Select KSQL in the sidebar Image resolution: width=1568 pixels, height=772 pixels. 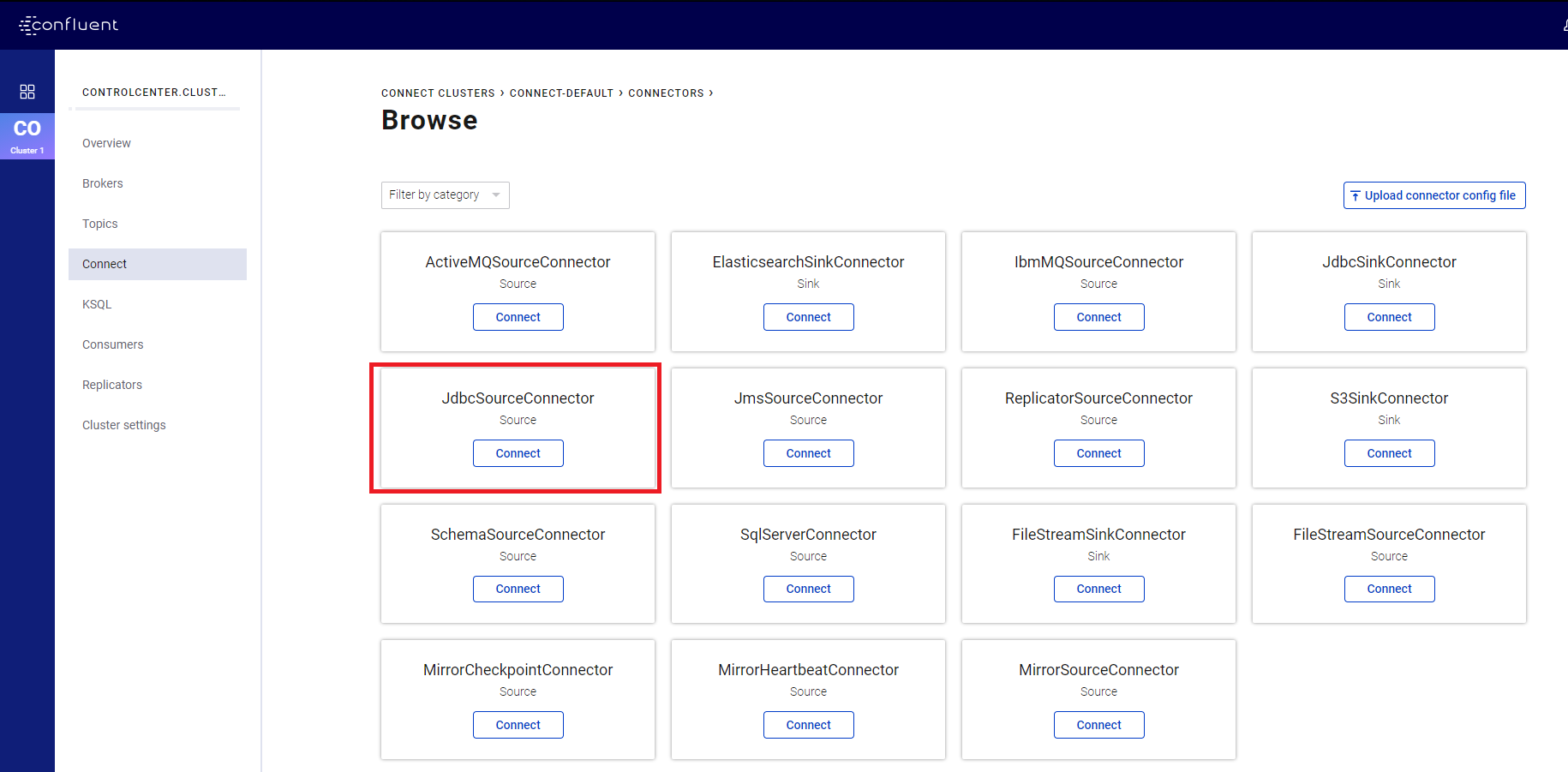[x=97, y=304]
